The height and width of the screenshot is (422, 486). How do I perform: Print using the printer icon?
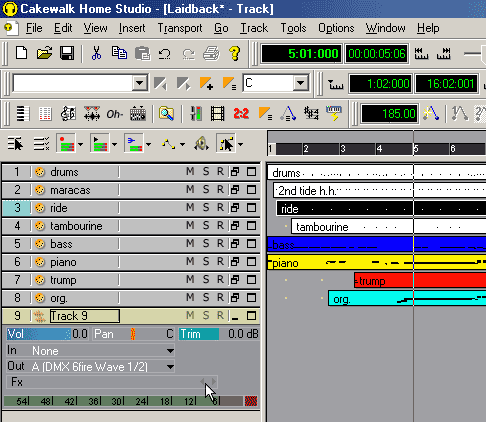pyautogui.click(x=211, y=53)
